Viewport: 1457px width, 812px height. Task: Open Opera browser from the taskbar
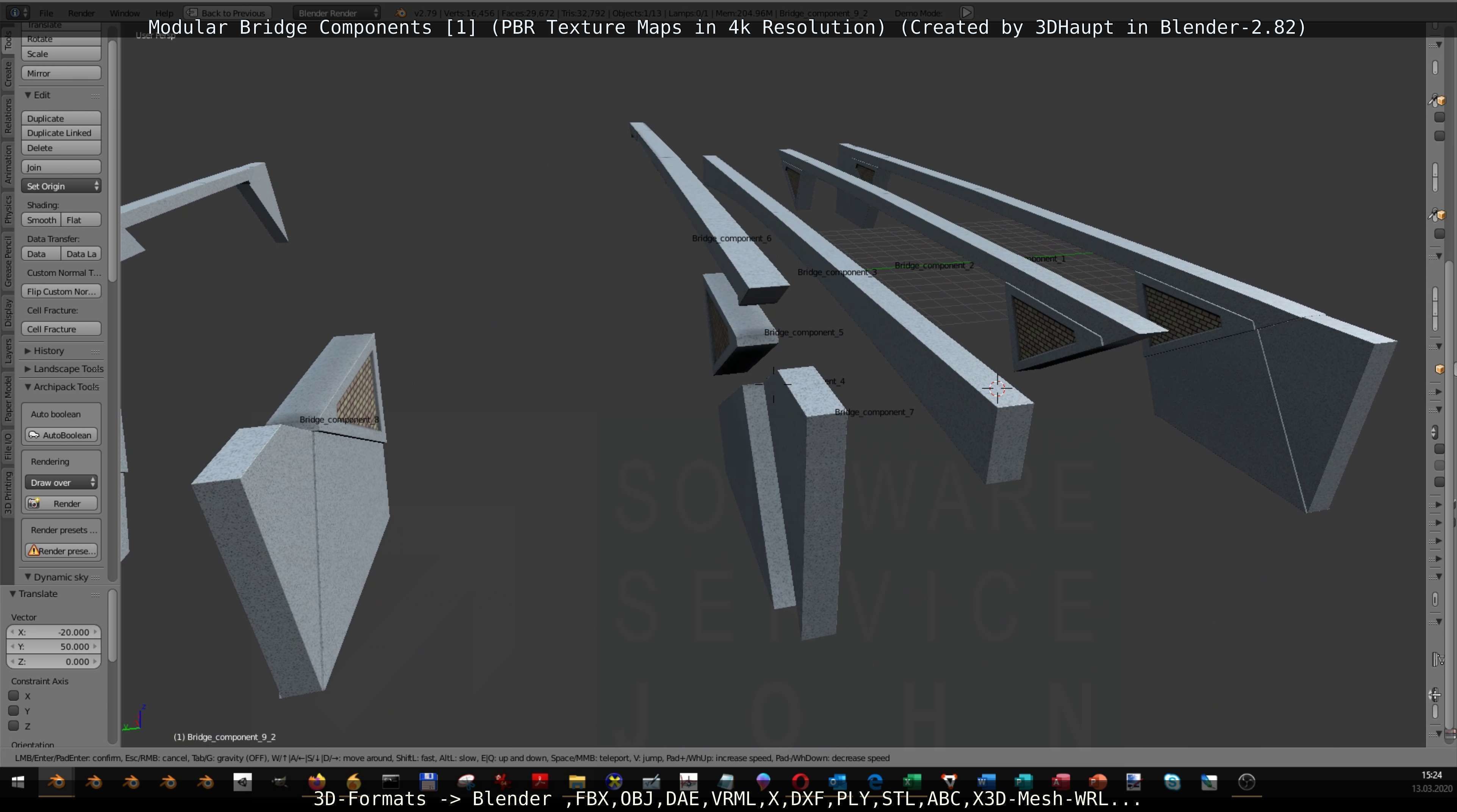click(800, 782)
